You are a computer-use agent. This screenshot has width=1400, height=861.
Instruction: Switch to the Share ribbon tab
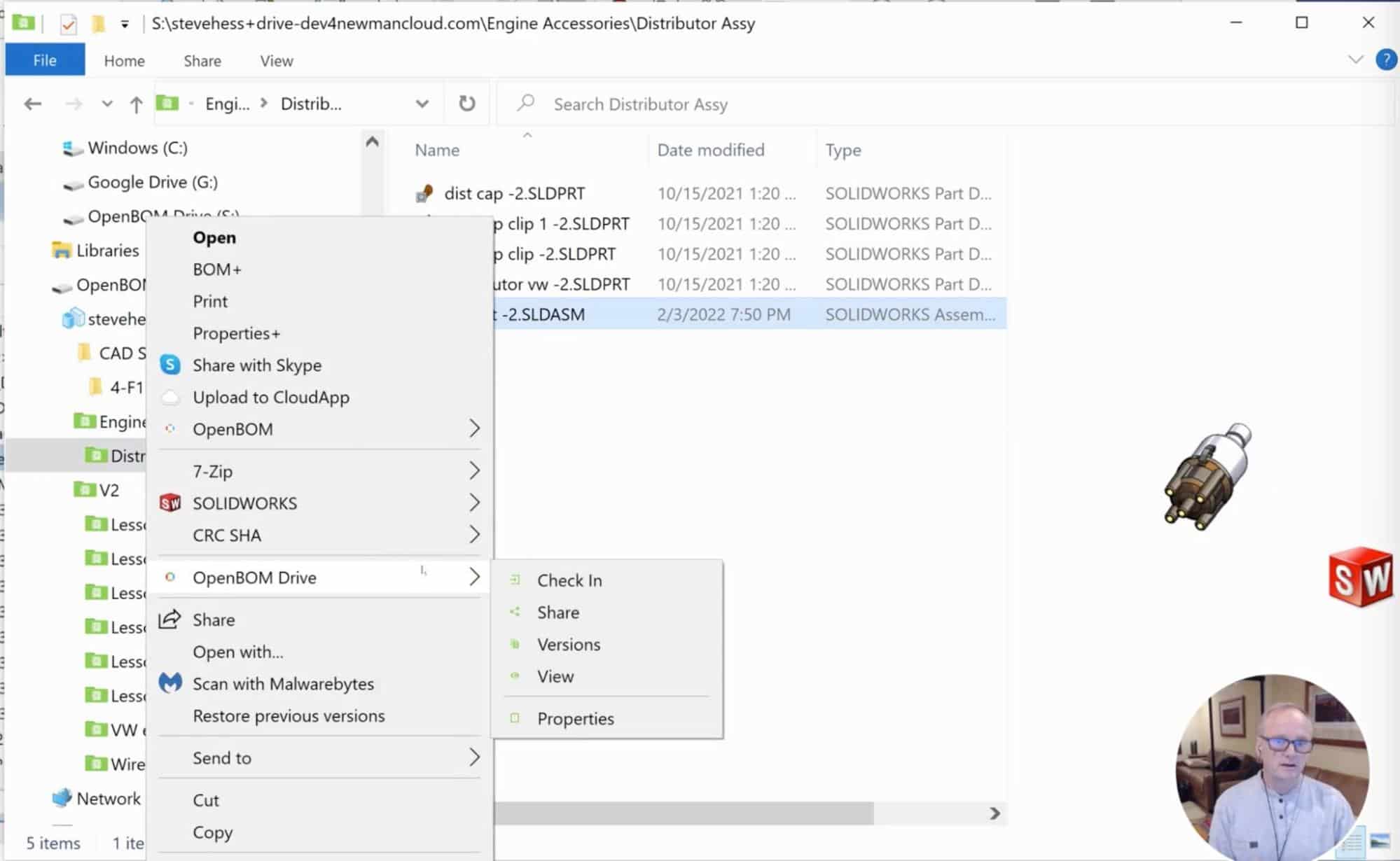[202, 61]
